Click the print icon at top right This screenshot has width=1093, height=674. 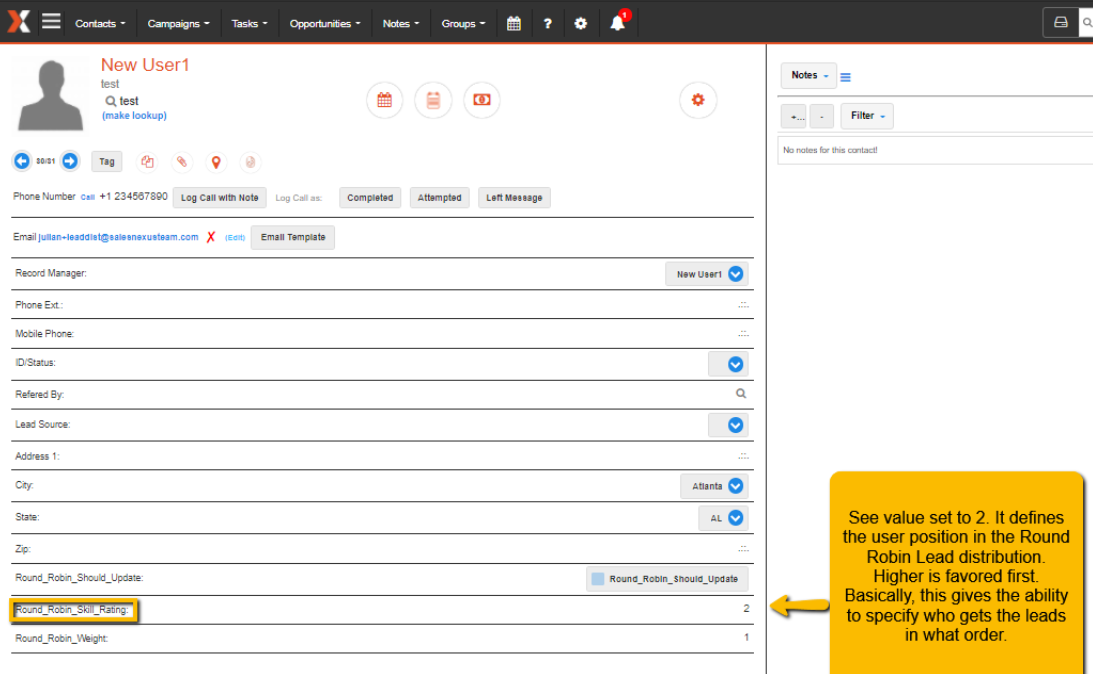pos(1060,22)
